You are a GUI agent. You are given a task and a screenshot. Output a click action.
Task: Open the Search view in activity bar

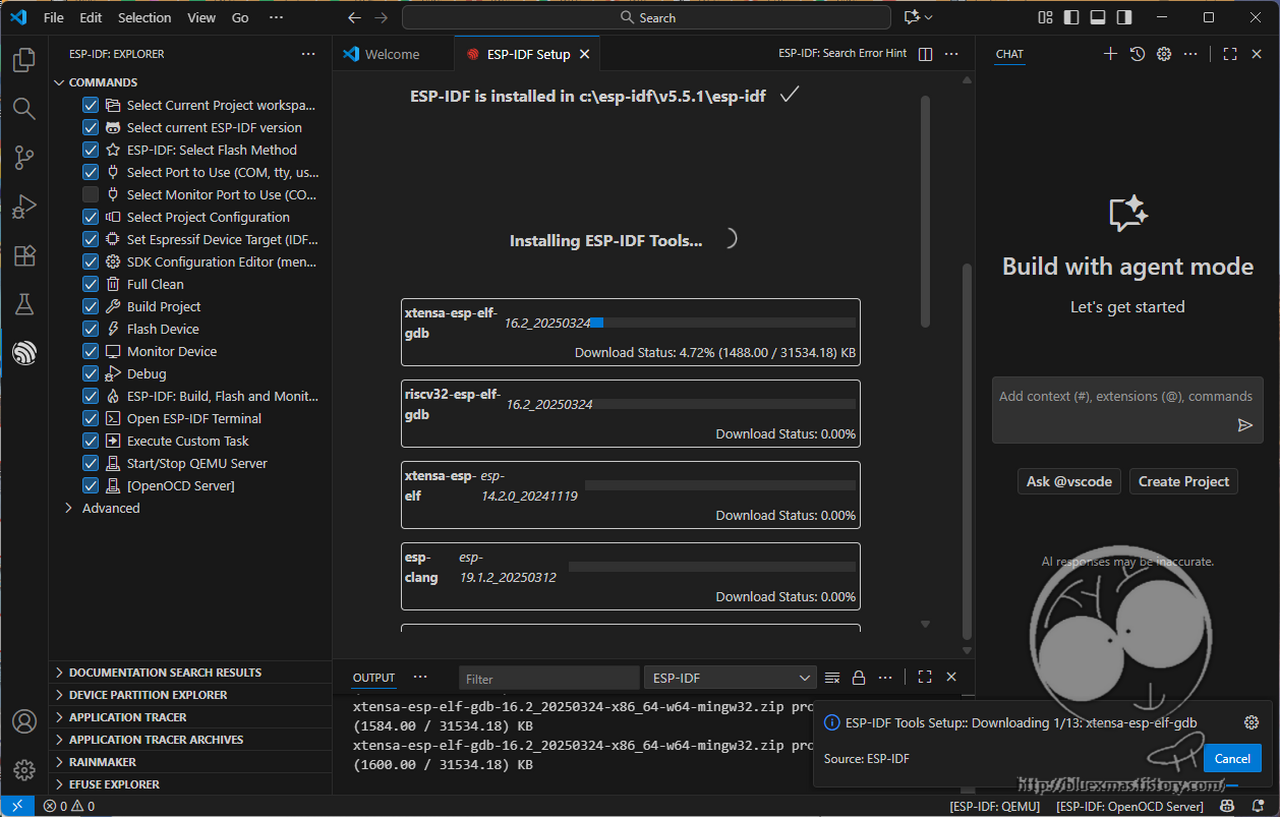[24, 109]
